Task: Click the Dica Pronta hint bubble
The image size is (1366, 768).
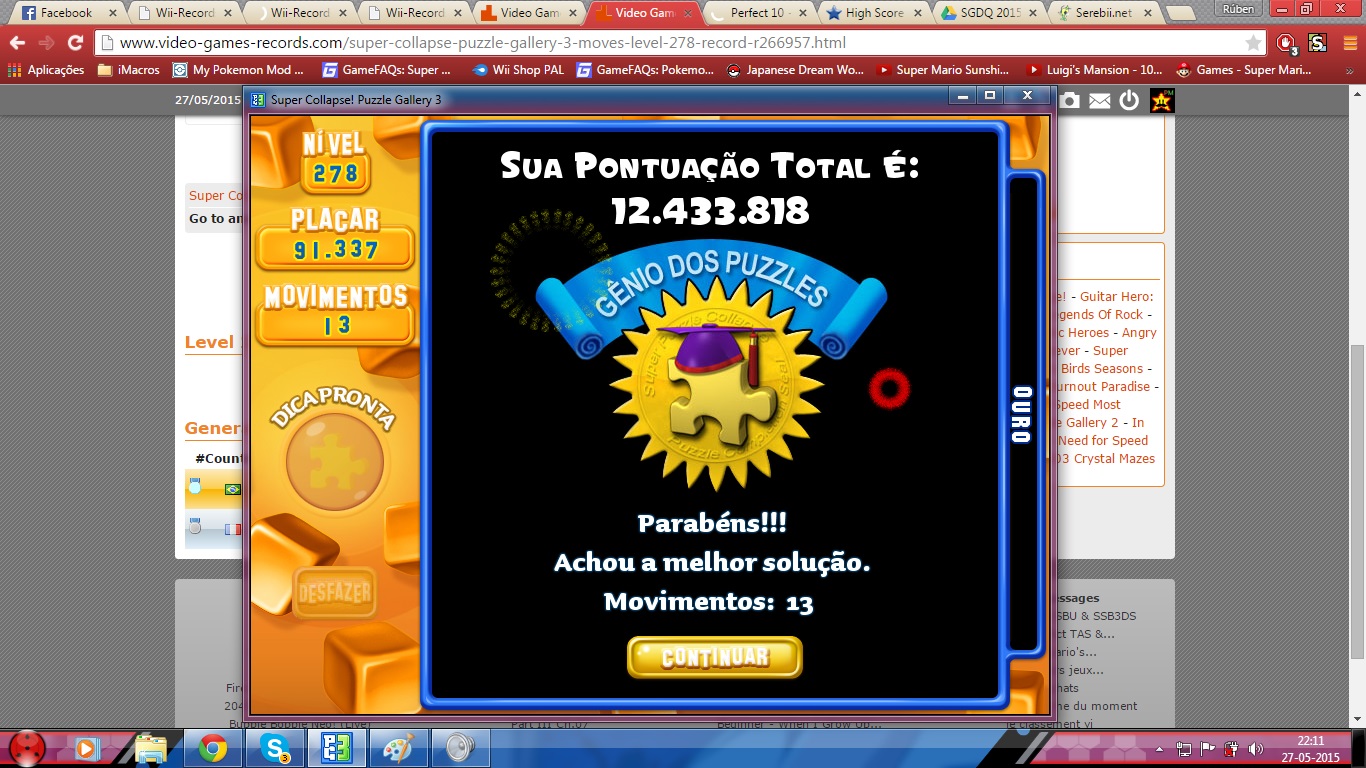Action: 334,462
